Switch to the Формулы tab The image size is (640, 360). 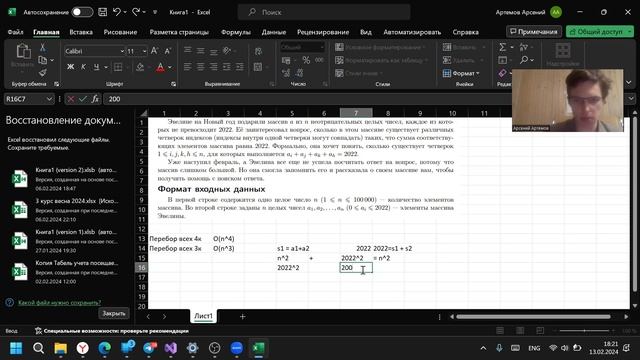pos(236,32)
